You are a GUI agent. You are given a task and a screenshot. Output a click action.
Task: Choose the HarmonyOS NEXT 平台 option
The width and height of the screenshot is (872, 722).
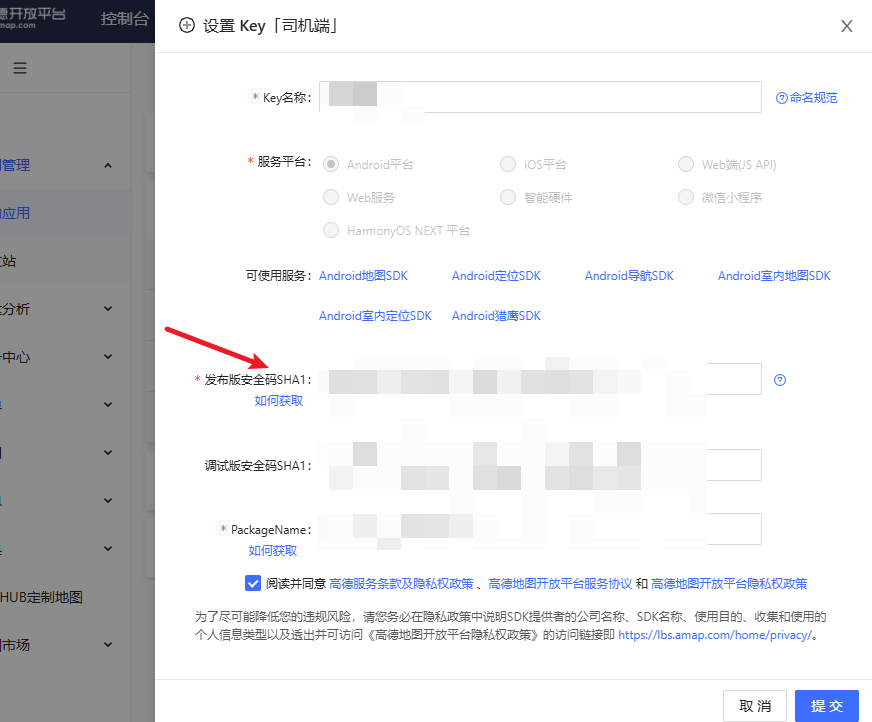331,230
